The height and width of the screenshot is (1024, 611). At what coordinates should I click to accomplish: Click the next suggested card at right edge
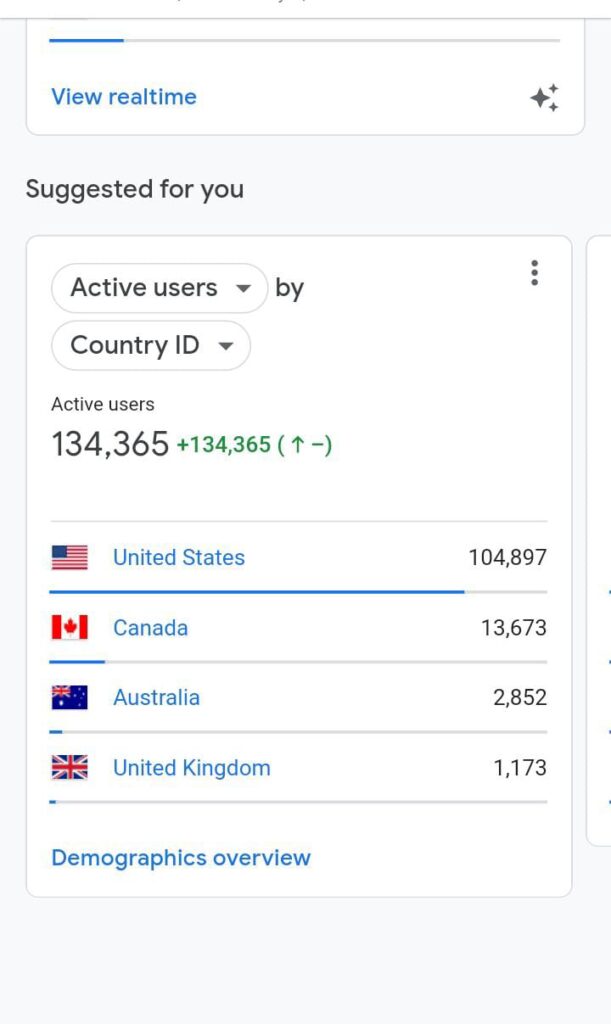[600, 540]
